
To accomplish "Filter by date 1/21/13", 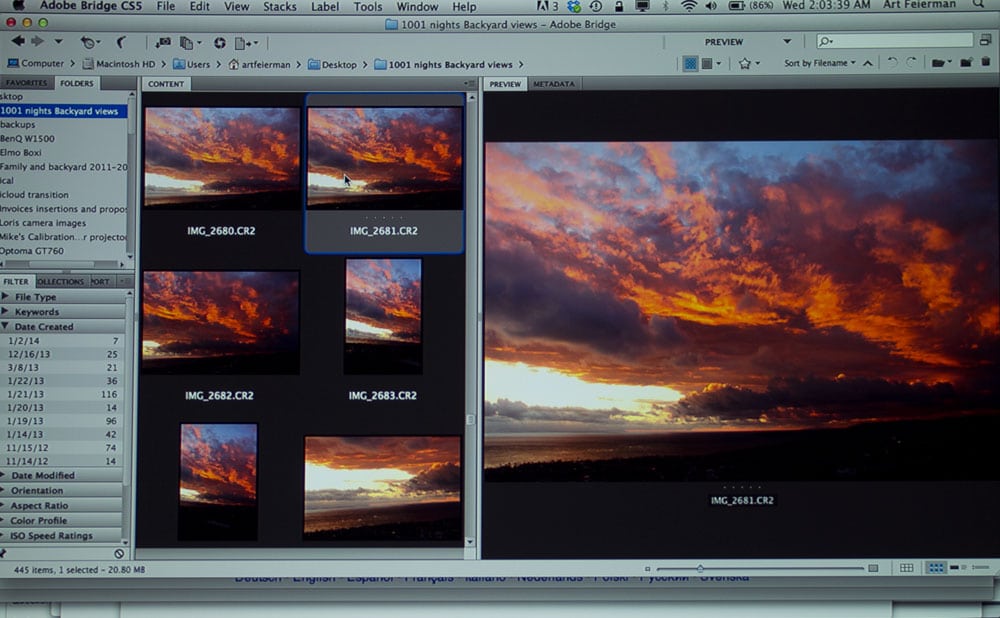I will (62, 394).
